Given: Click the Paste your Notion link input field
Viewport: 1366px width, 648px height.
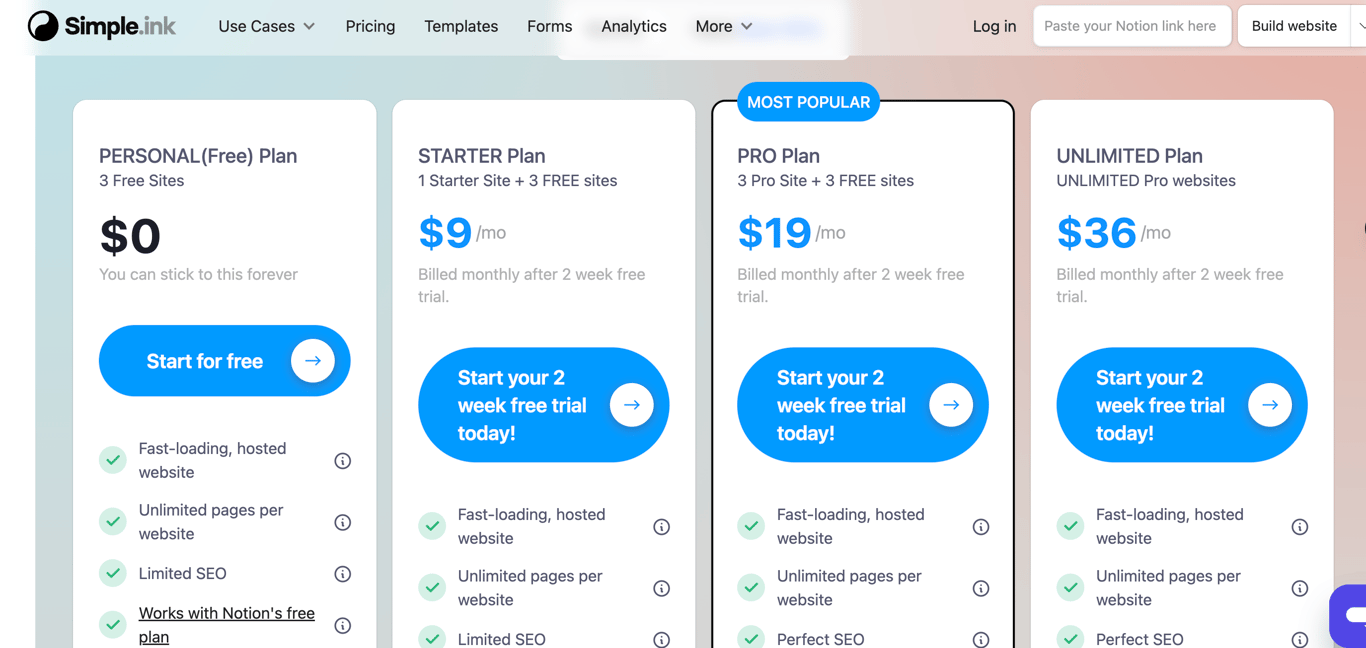Looking at the screenshot, I should (1131, 25).
